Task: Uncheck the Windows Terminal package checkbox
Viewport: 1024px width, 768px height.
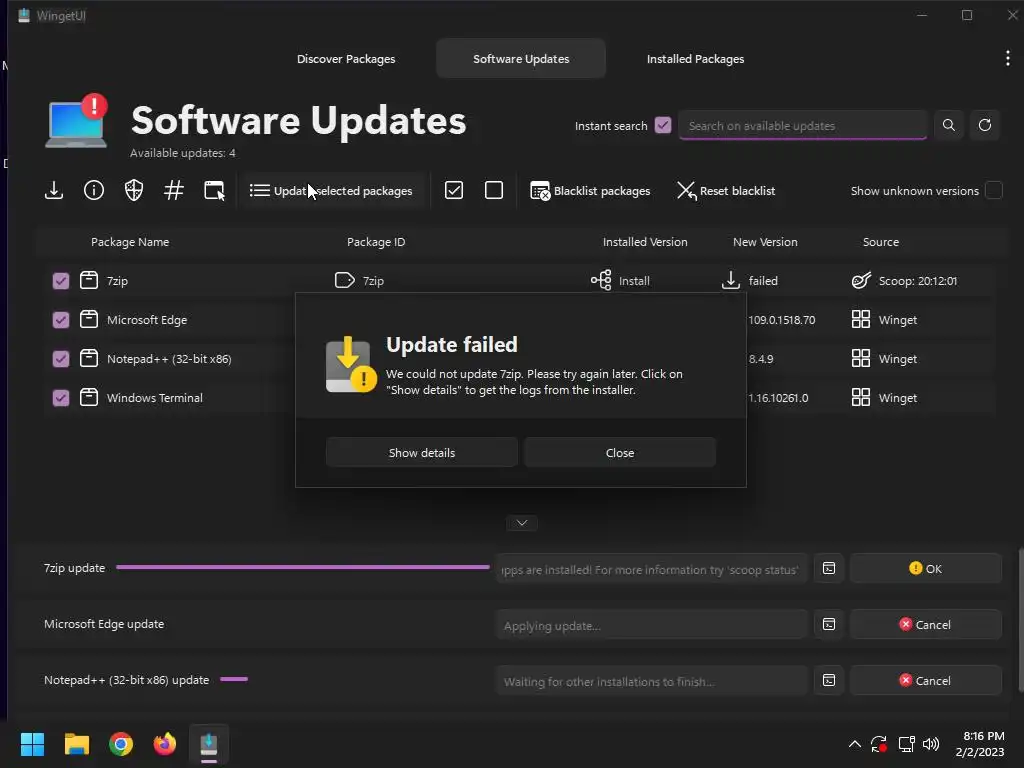Action: click(x=61, y=398)
